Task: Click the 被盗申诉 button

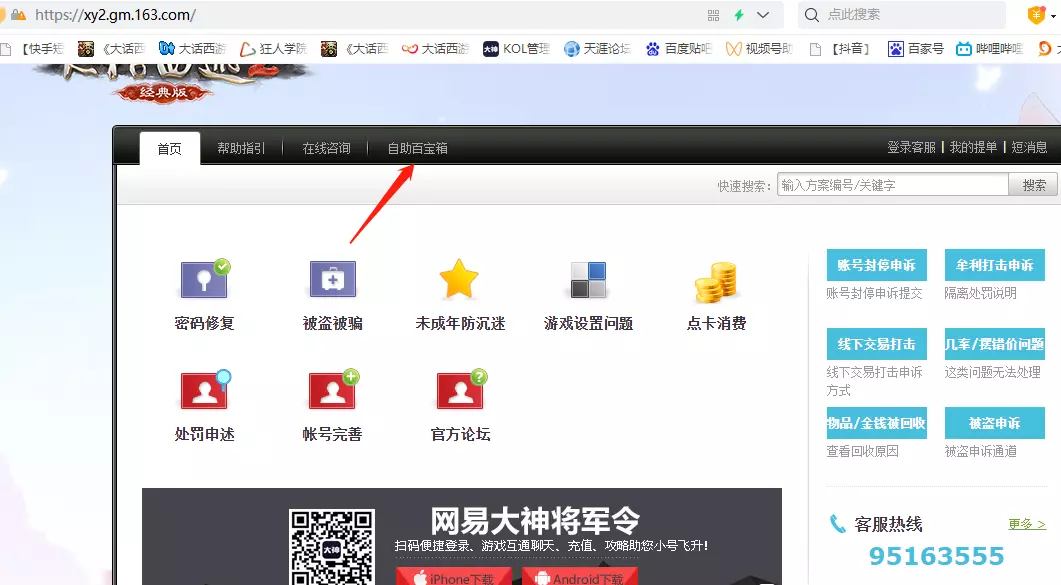Action: 994,423
